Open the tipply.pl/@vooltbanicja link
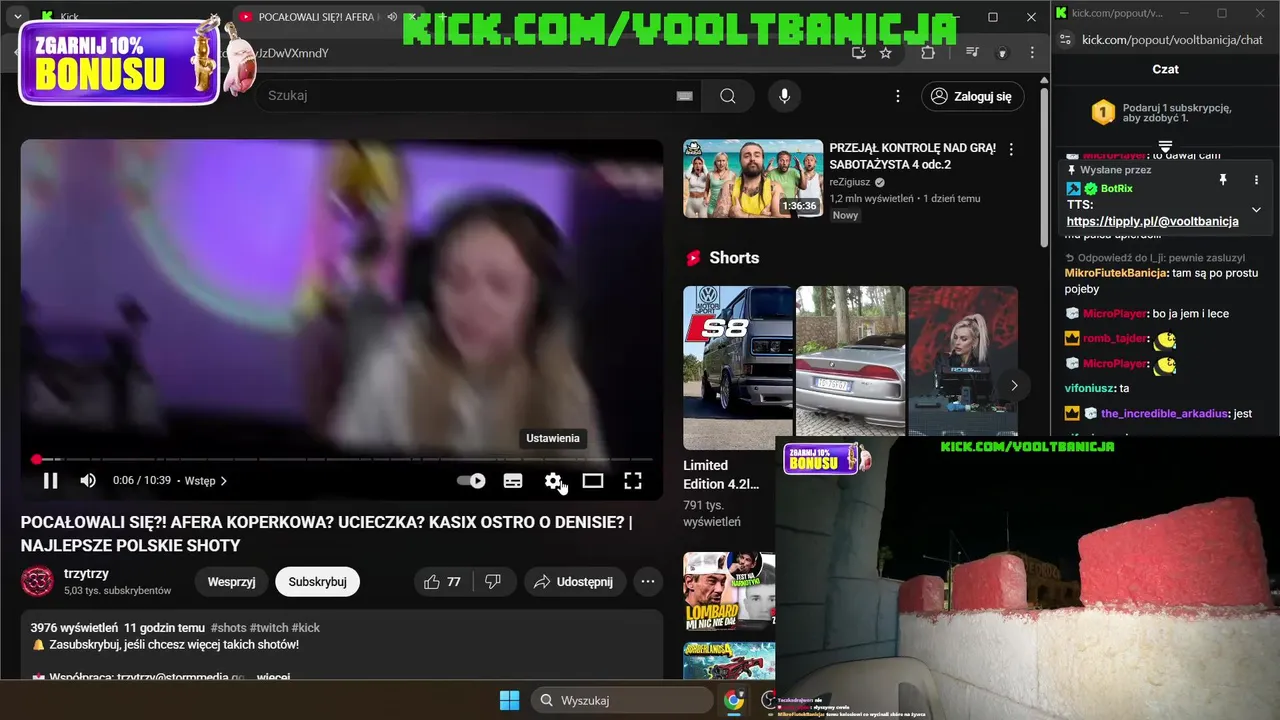This screenshot has width=1280, height=720. click(1152, 221)
